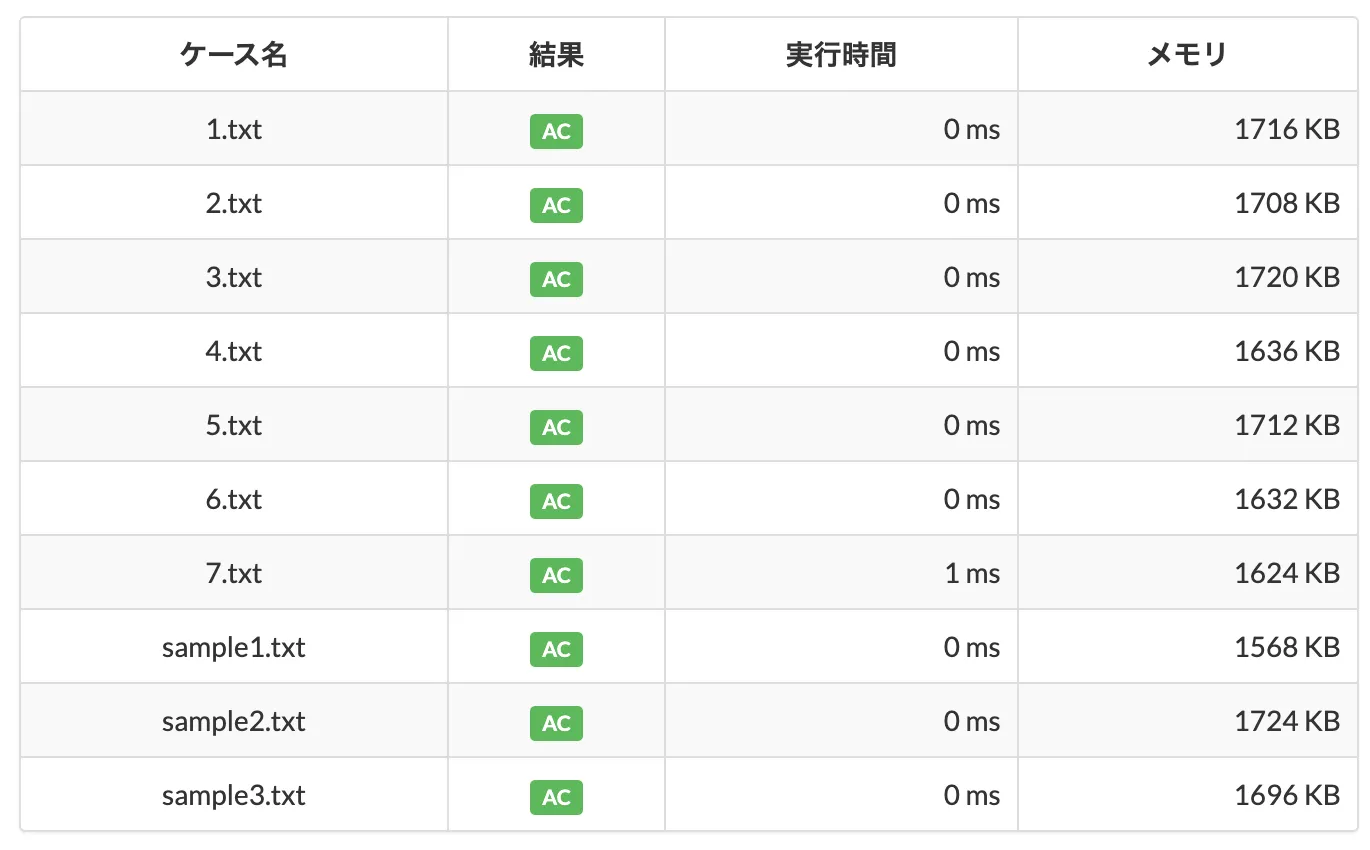Screen dimensions: 1370x850
Task: Click the AC badge for 1.txt
Action: pyautogui.click(x=556, y=131)
